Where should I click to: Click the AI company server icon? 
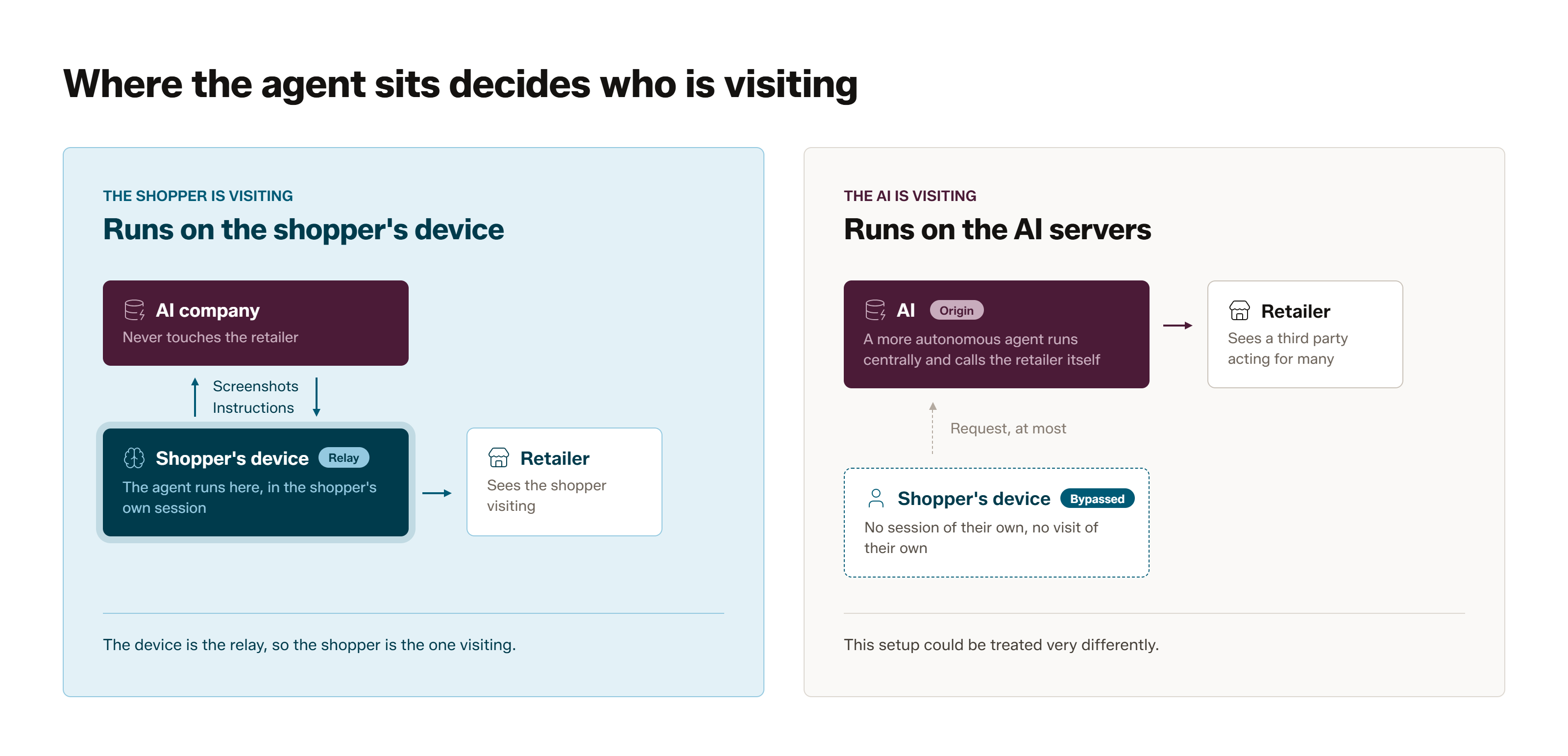click(134, 309)
